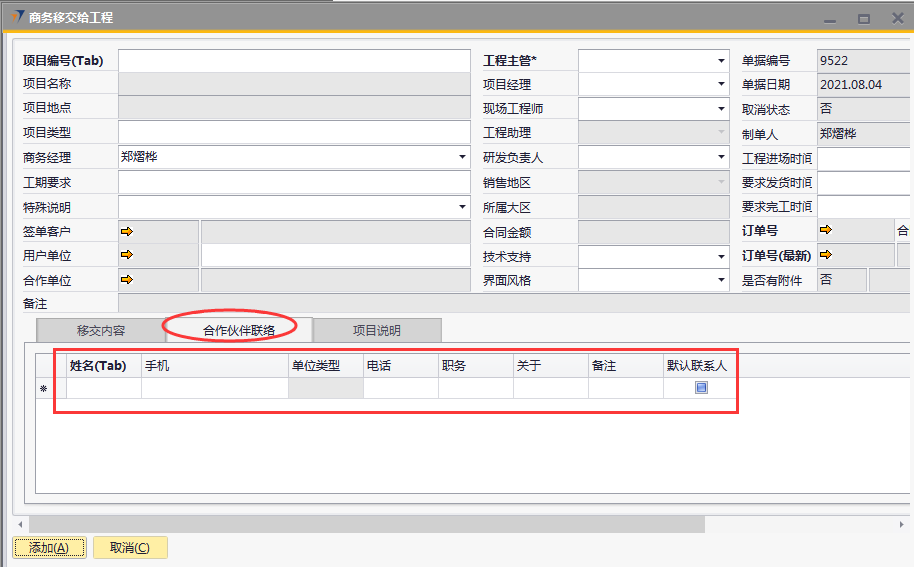The height and width of the screenshot is (567, 914).
Task: Open the 合作伙伴联络 tab
Action: click(x=238, y=329)
